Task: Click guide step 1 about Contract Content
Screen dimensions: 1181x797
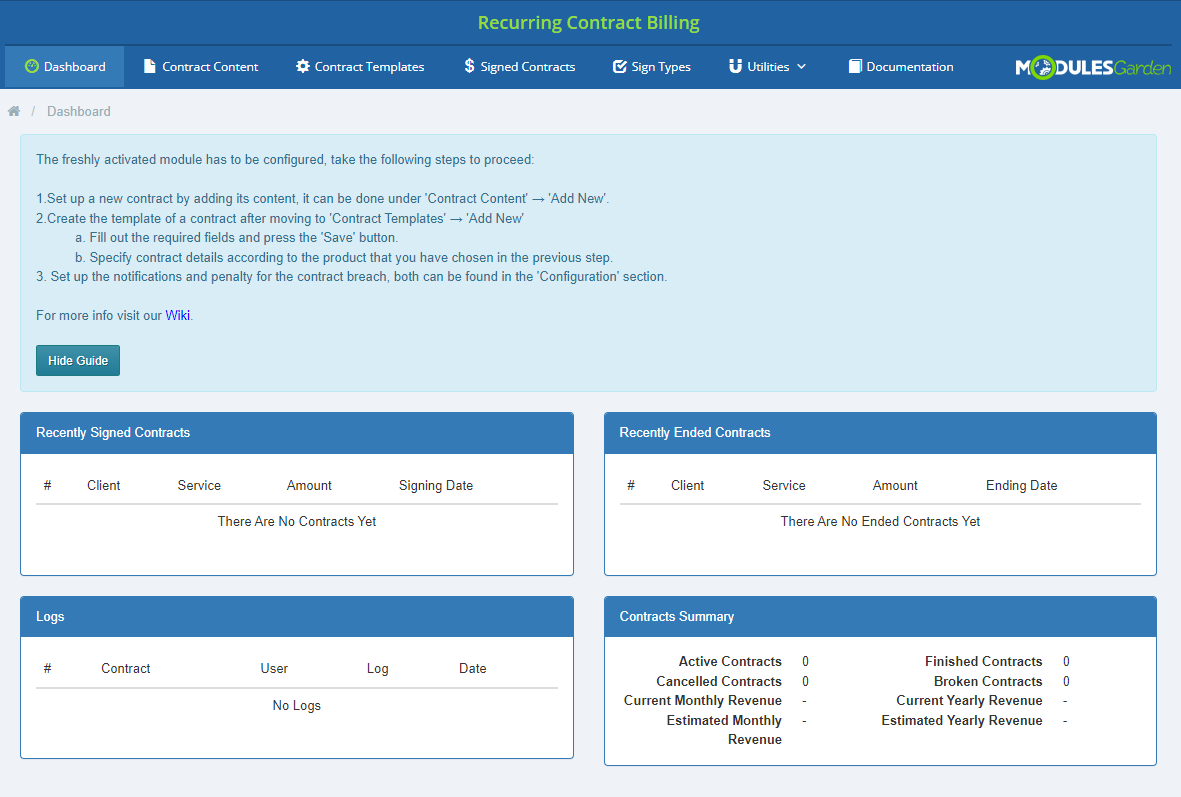Action: click(x=322, y=199)
